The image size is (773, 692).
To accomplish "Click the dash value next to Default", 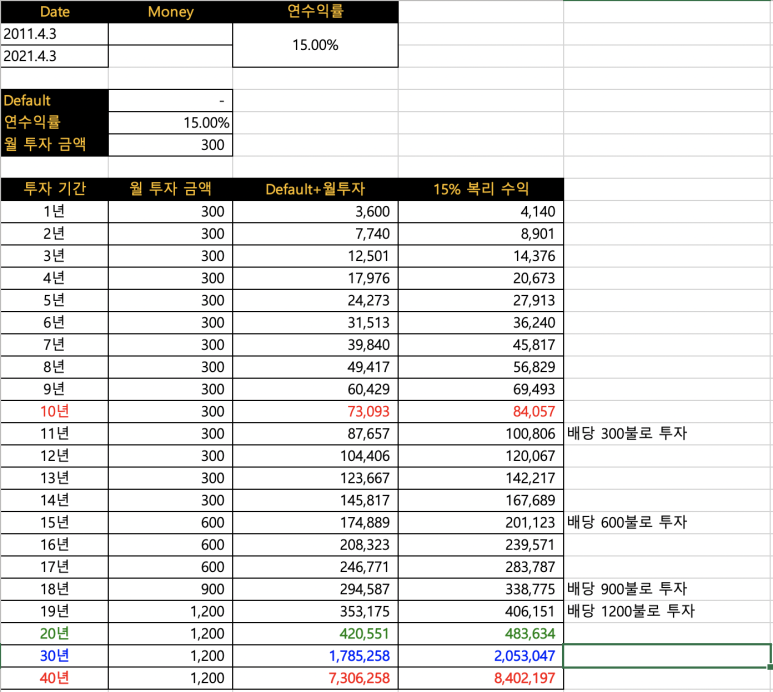I will point(170,101).
